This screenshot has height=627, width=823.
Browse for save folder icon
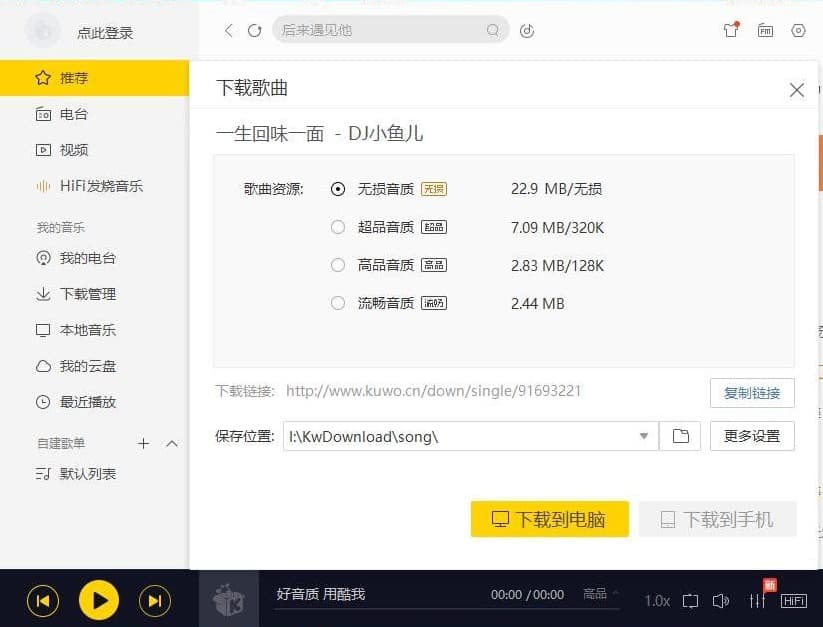coord(680,435)
